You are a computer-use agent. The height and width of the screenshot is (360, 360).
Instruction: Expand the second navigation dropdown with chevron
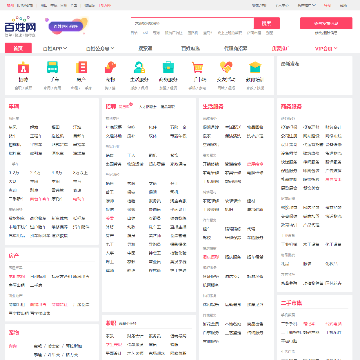point(100,48)
